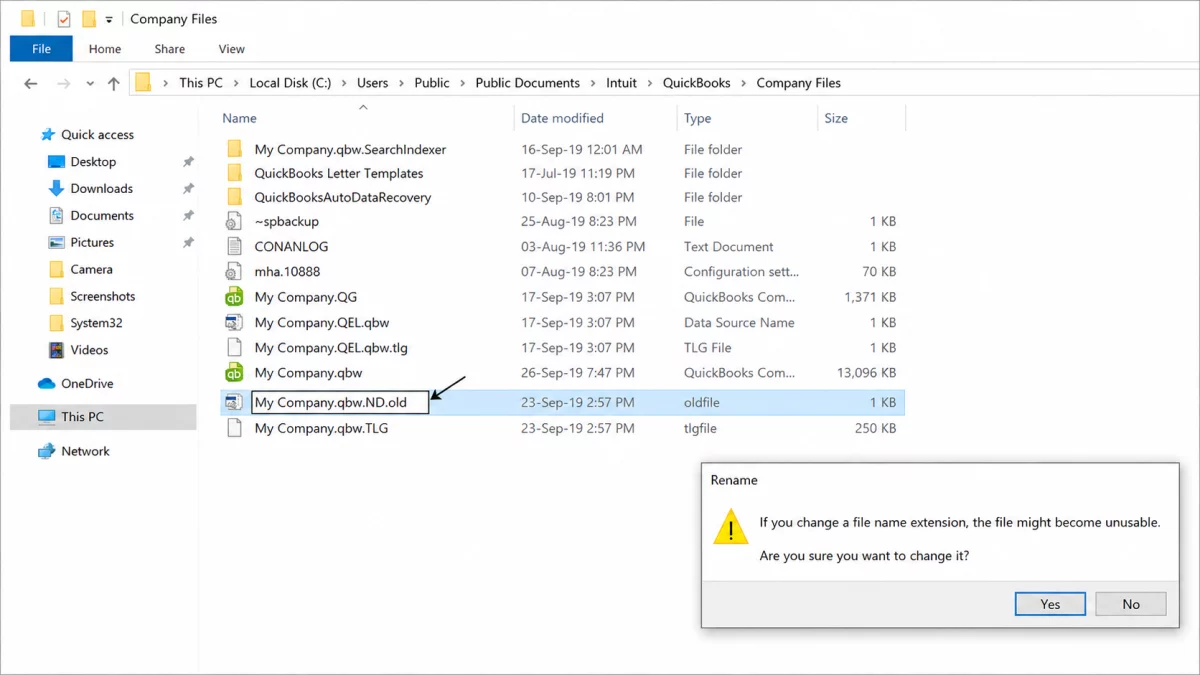Open Camera folder in the sidebar
The image size is (1200, 675).
coord(91,269)
